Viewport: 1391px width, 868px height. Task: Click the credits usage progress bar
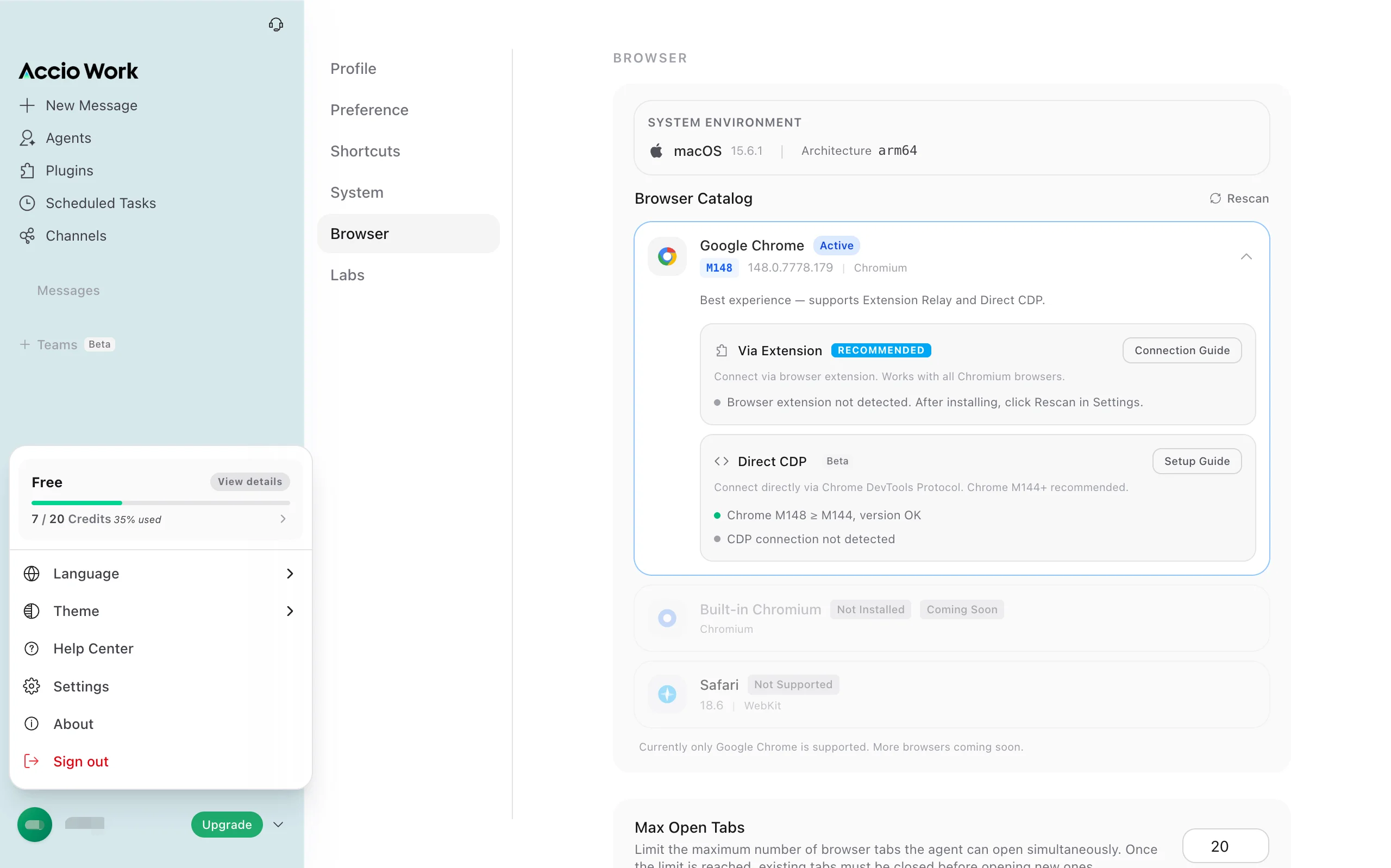pos(161,503)
